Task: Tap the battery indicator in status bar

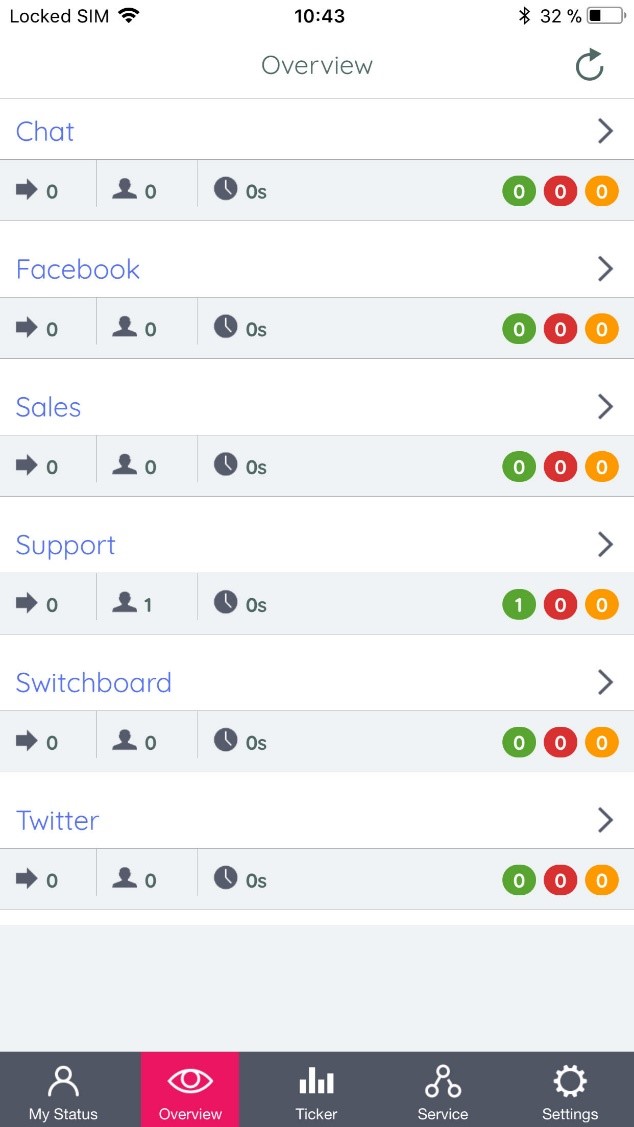Action: coord(606,16)
